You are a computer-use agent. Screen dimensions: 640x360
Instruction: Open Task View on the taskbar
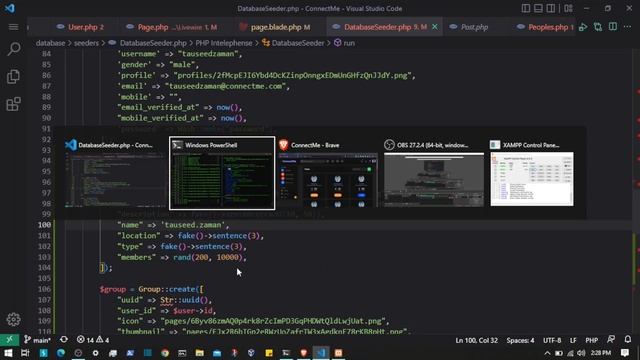[25, 353]
